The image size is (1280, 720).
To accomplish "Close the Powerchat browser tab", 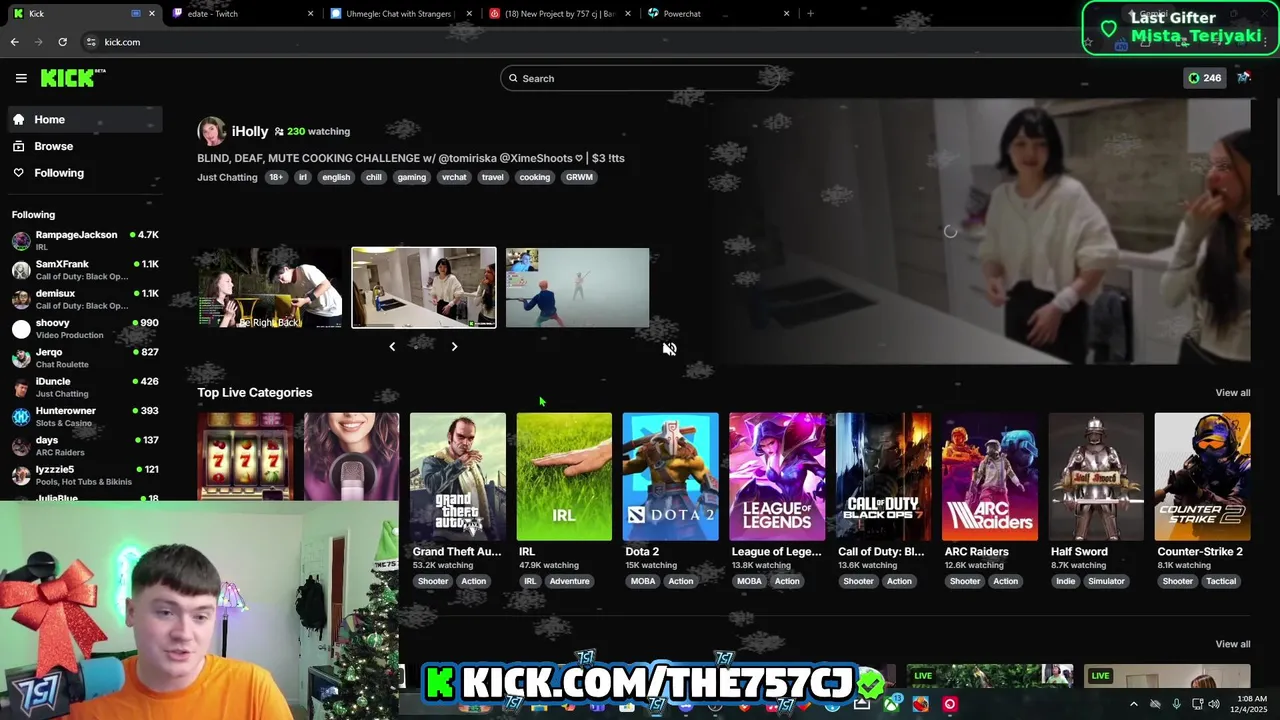I will pos(786,14).
